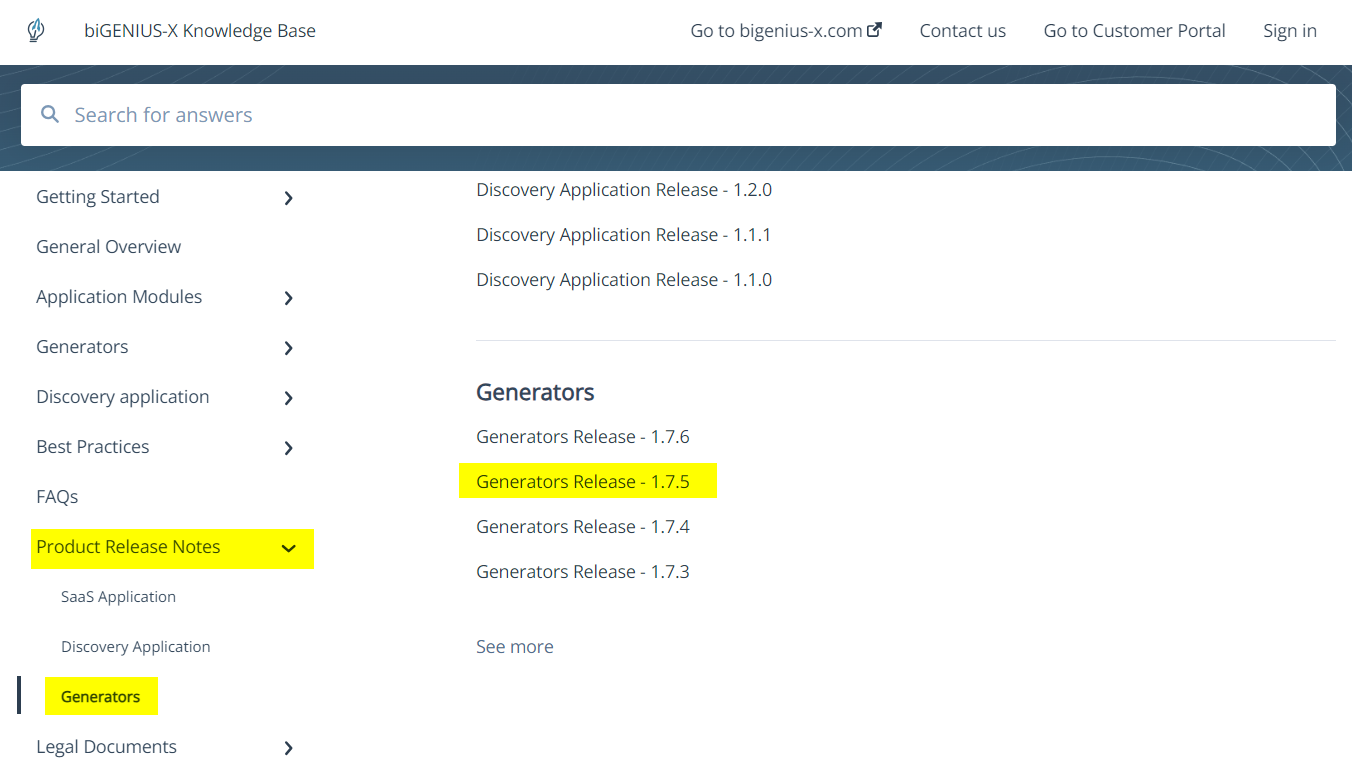
Task: Open SaaS Application release notes sub-item
Action: [x=118, y=597]
